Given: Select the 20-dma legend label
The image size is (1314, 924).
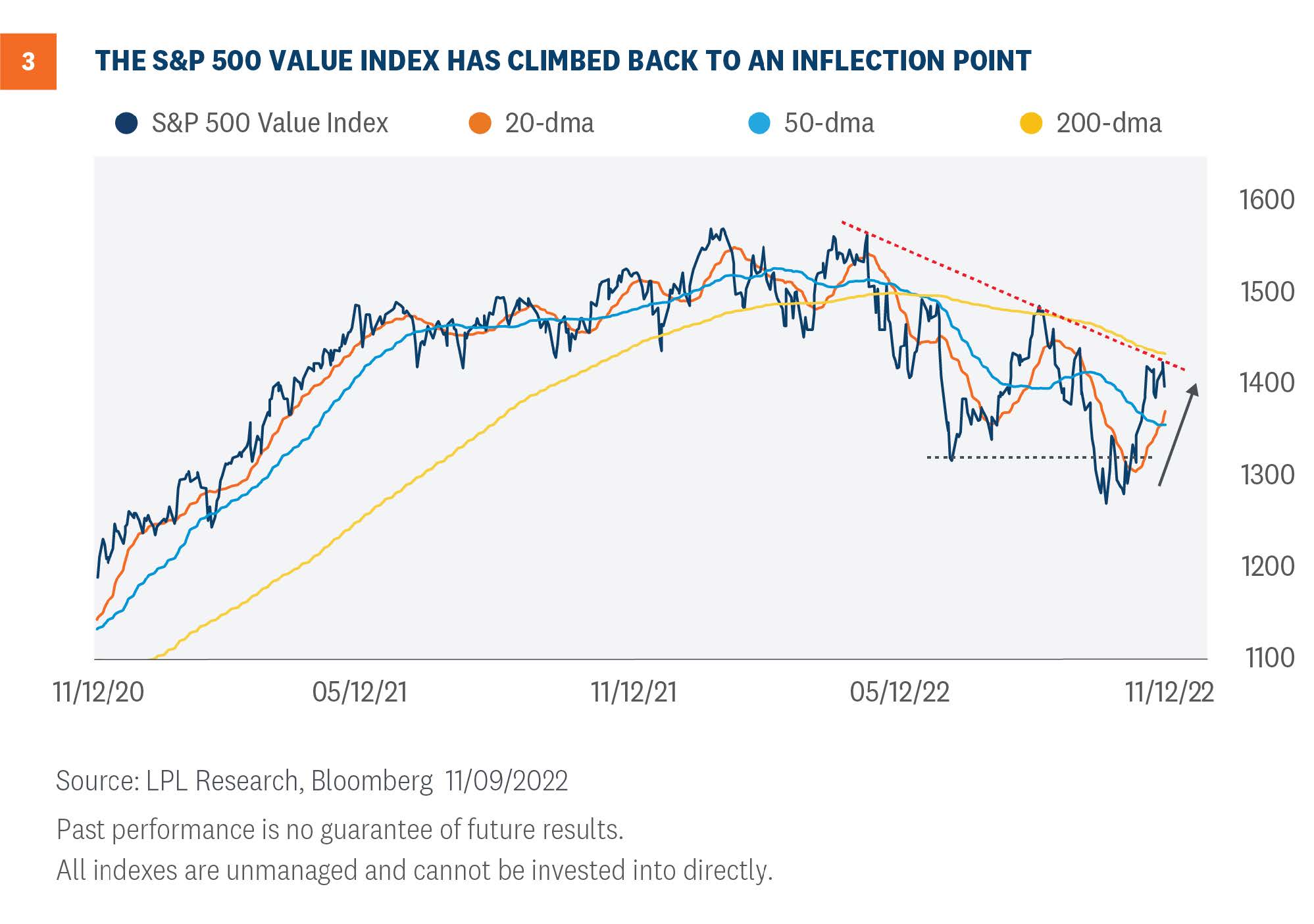Looking at the screenshot, I should tap(549, 123).
